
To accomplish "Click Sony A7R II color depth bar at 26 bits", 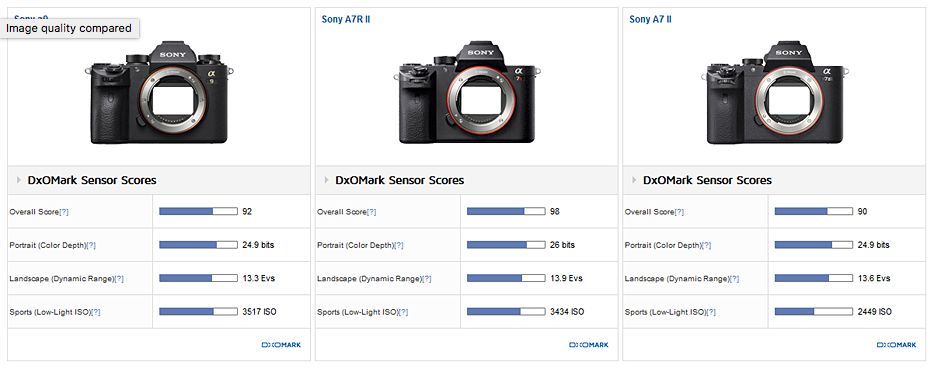I will click(506, 245).
